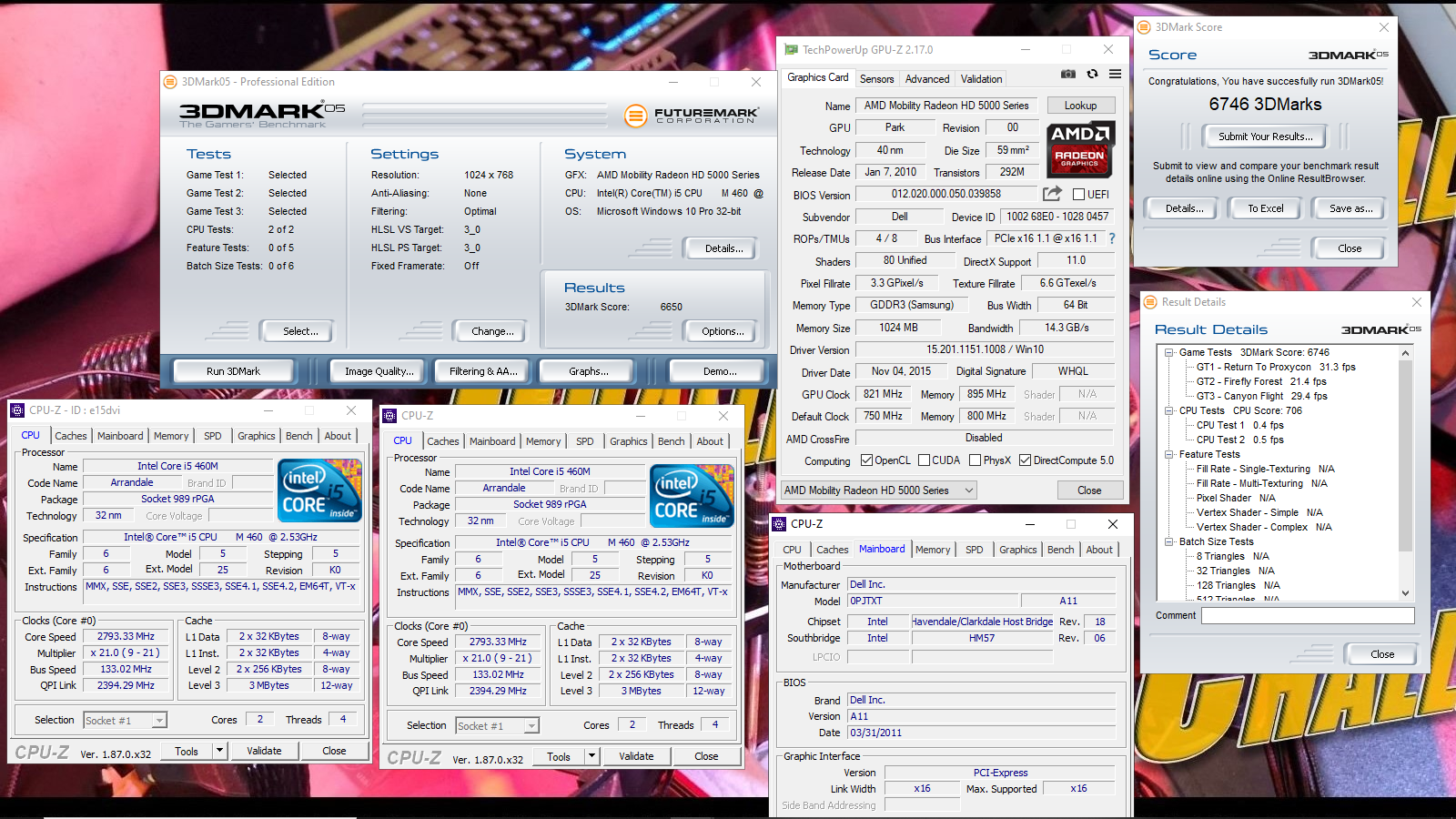Collapse the Feature Tests tree node
The image size is (1456, 819).
tap(1169, 454)
